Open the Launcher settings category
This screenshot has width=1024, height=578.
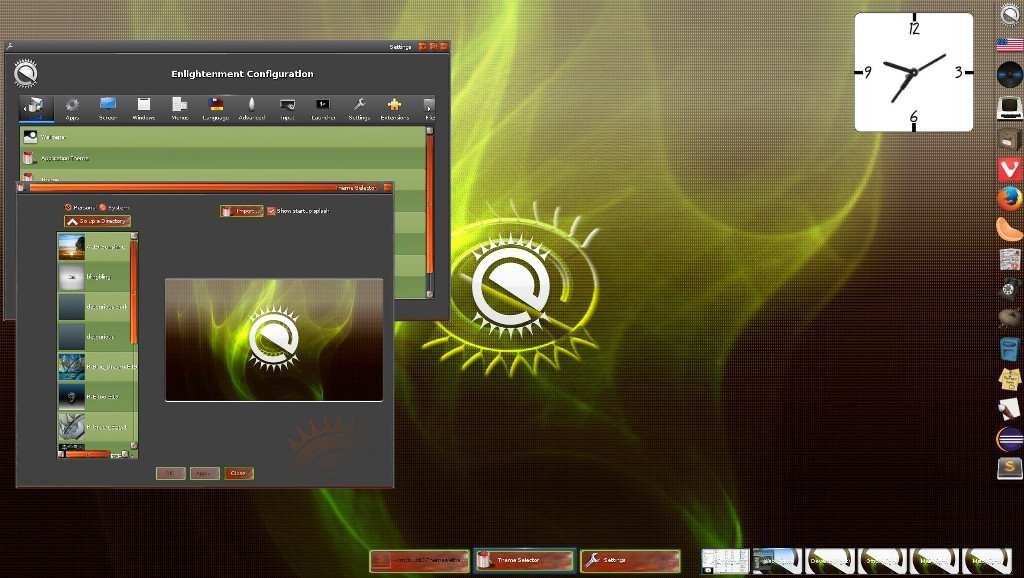tap(323, 108)
